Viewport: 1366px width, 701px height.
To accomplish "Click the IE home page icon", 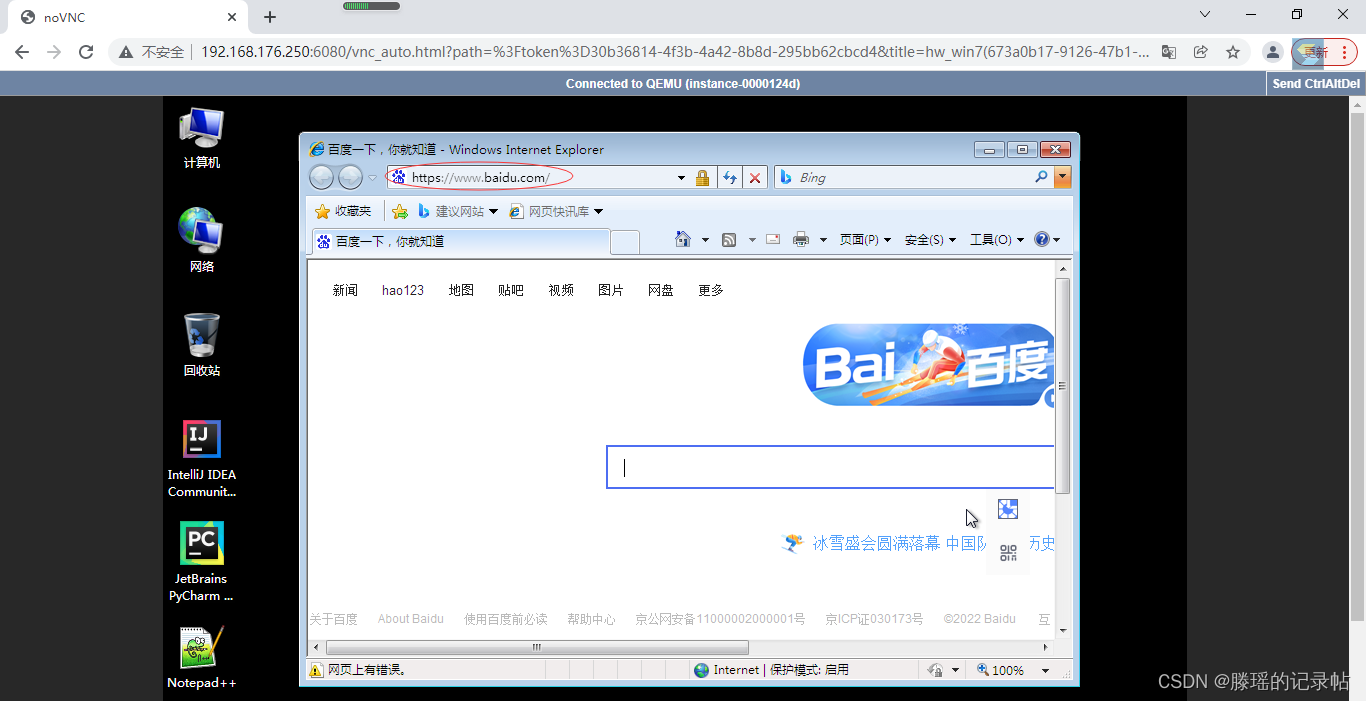I will pyautogui.click(x=683, y=239).
